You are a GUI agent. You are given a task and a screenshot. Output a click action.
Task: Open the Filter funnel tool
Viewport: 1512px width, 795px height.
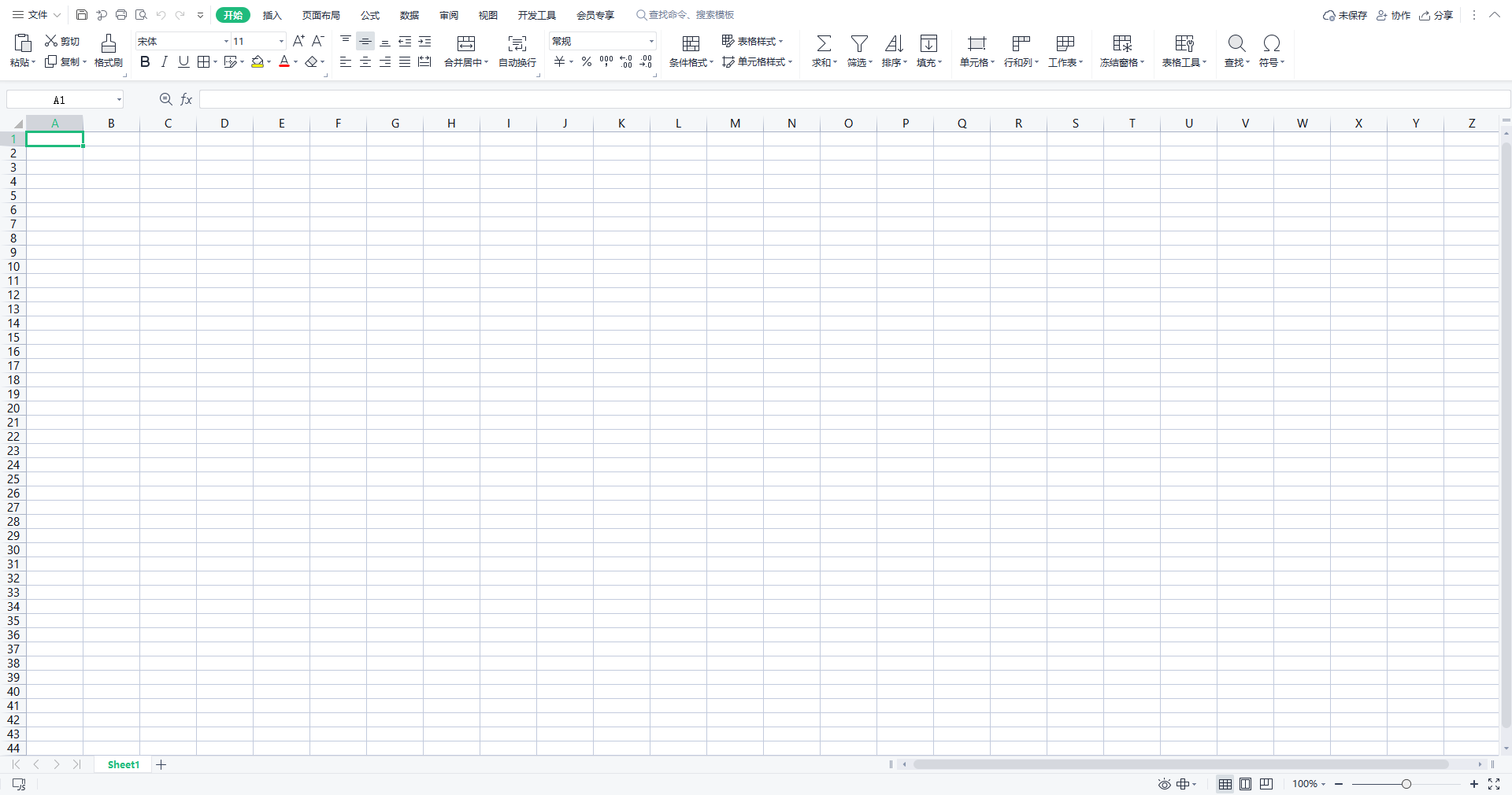click(x=859, y=43)
